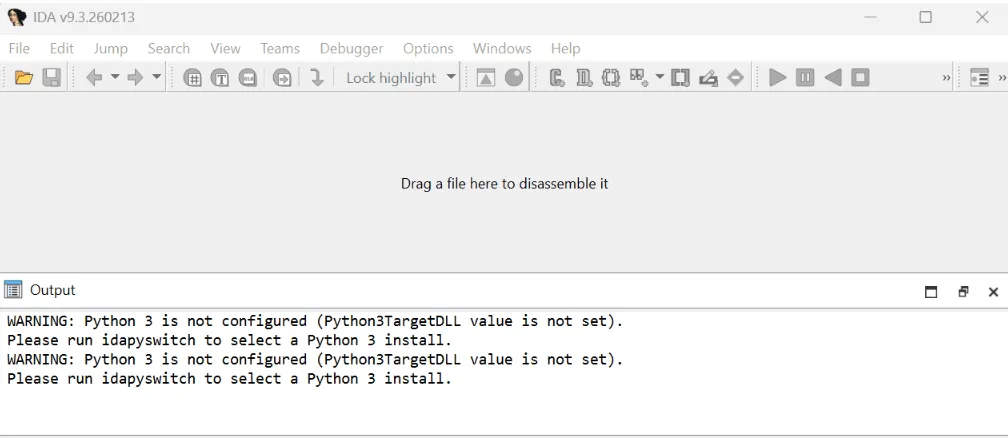Screen dimensions: 1008x438
Task: Expand the jump back history dropdown arrow
Action: (x=114, y=78)
